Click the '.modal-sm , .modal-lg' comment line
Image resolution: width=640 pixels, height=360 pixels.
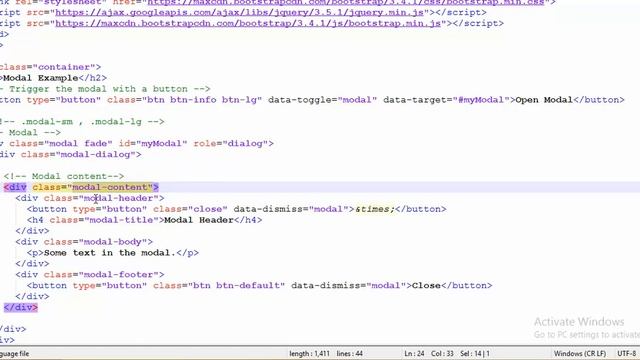[x=82, y=122]
